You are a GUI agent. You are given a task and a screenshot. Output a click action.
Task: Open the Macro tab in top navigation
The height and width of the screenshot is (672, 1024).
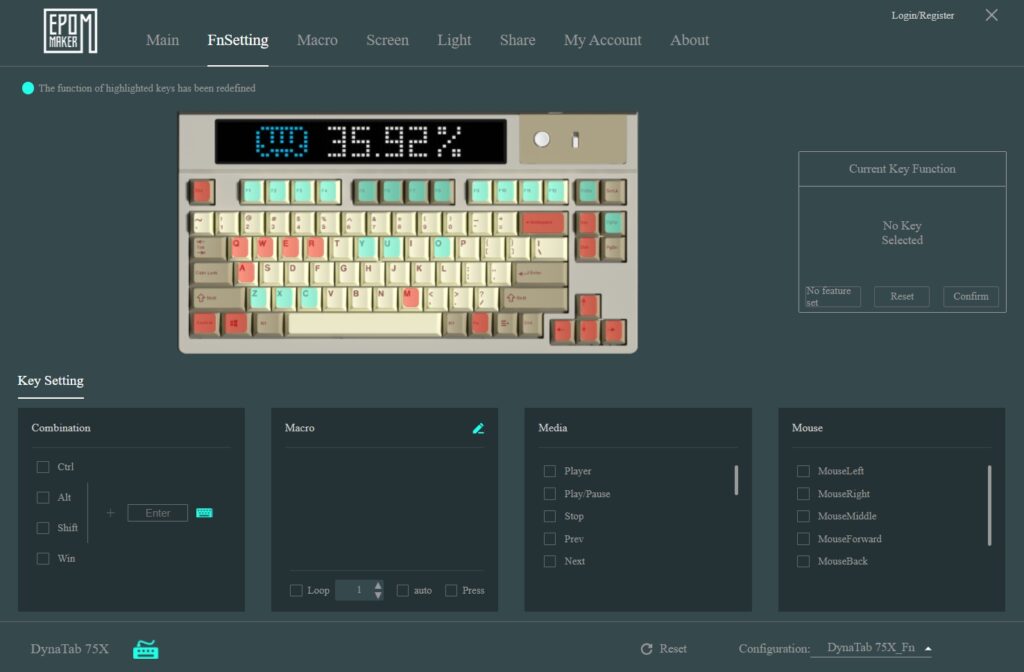tap(317, 40)
